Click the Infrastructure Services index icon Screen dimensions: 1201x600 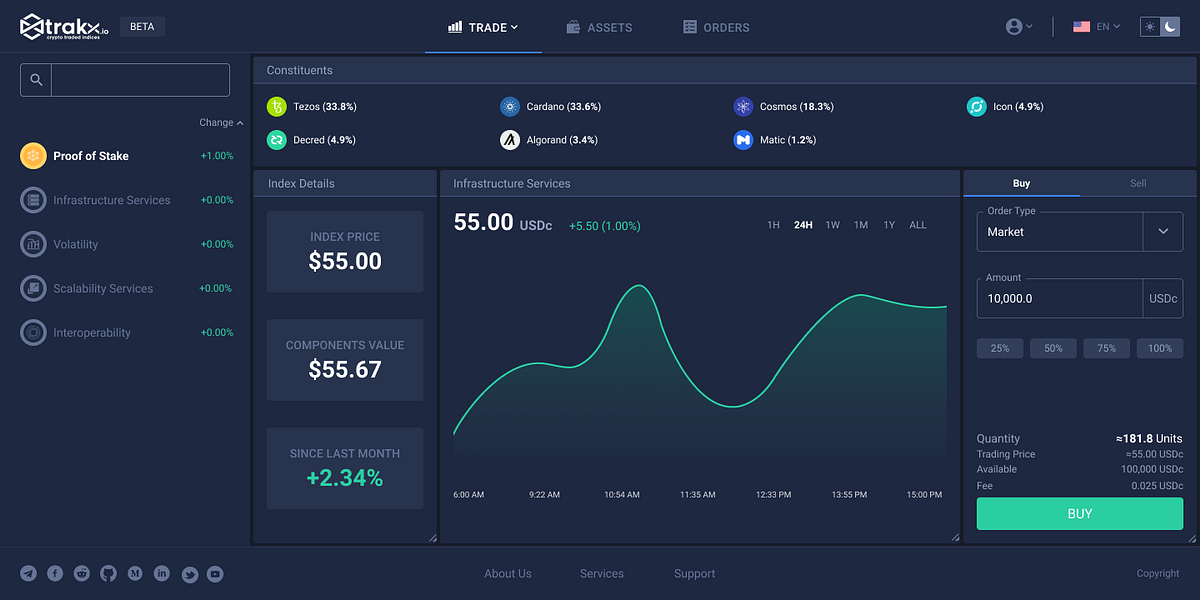tap(33, 200)
